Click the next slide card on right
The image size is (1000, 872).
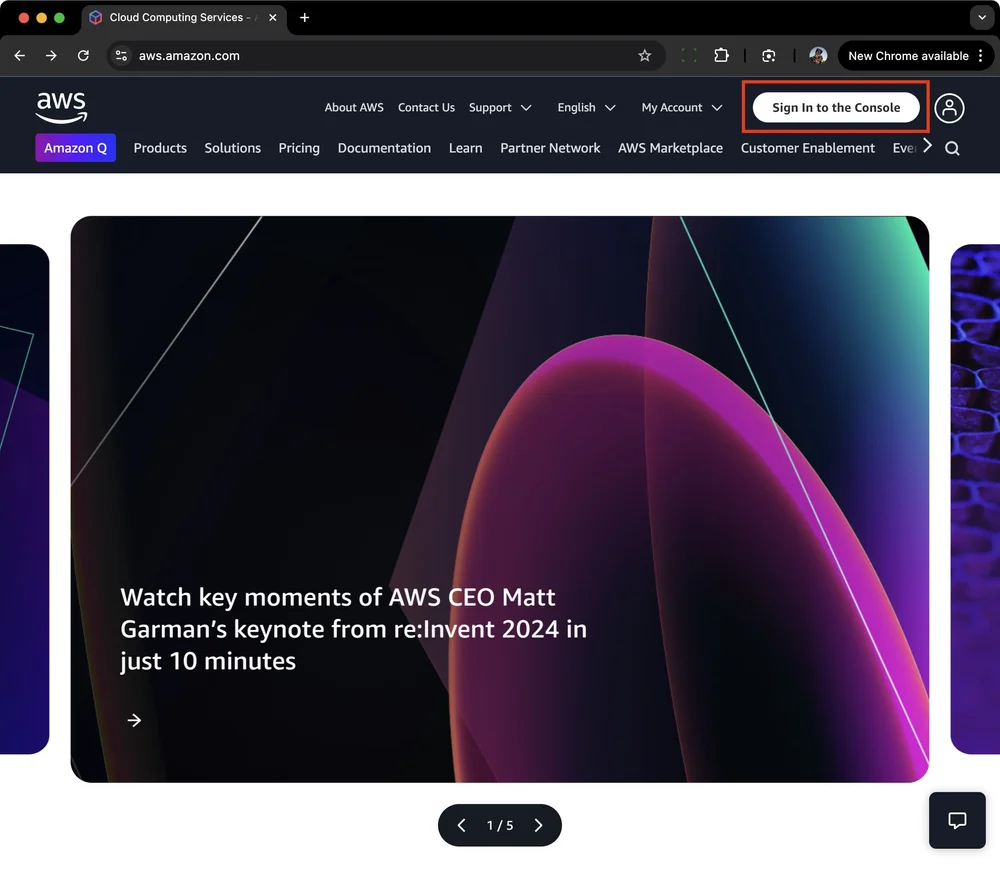pyautogui.click(x=975, y=499)
